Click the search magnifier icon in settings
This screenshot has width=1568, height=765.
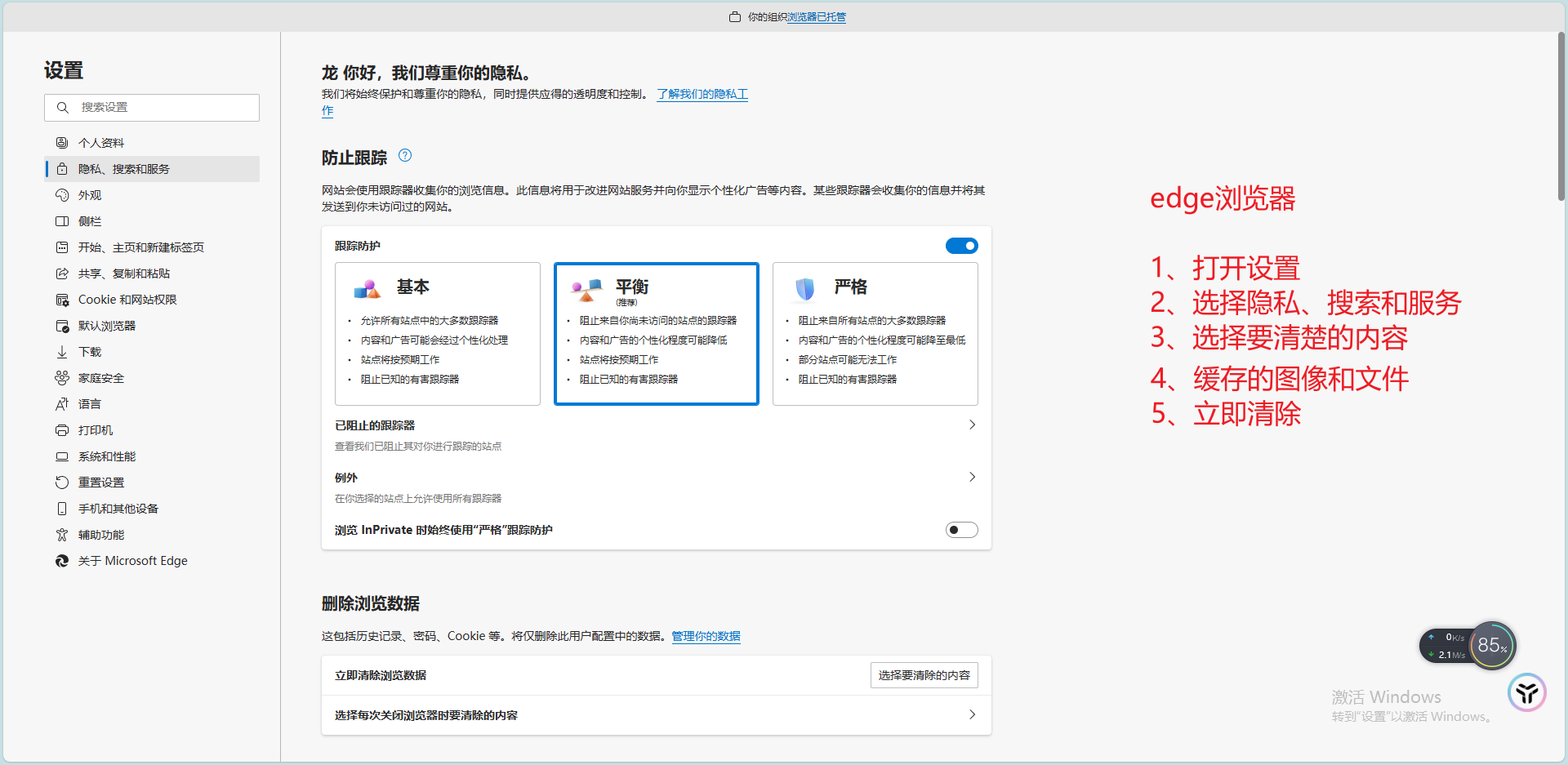click(63, 108)
